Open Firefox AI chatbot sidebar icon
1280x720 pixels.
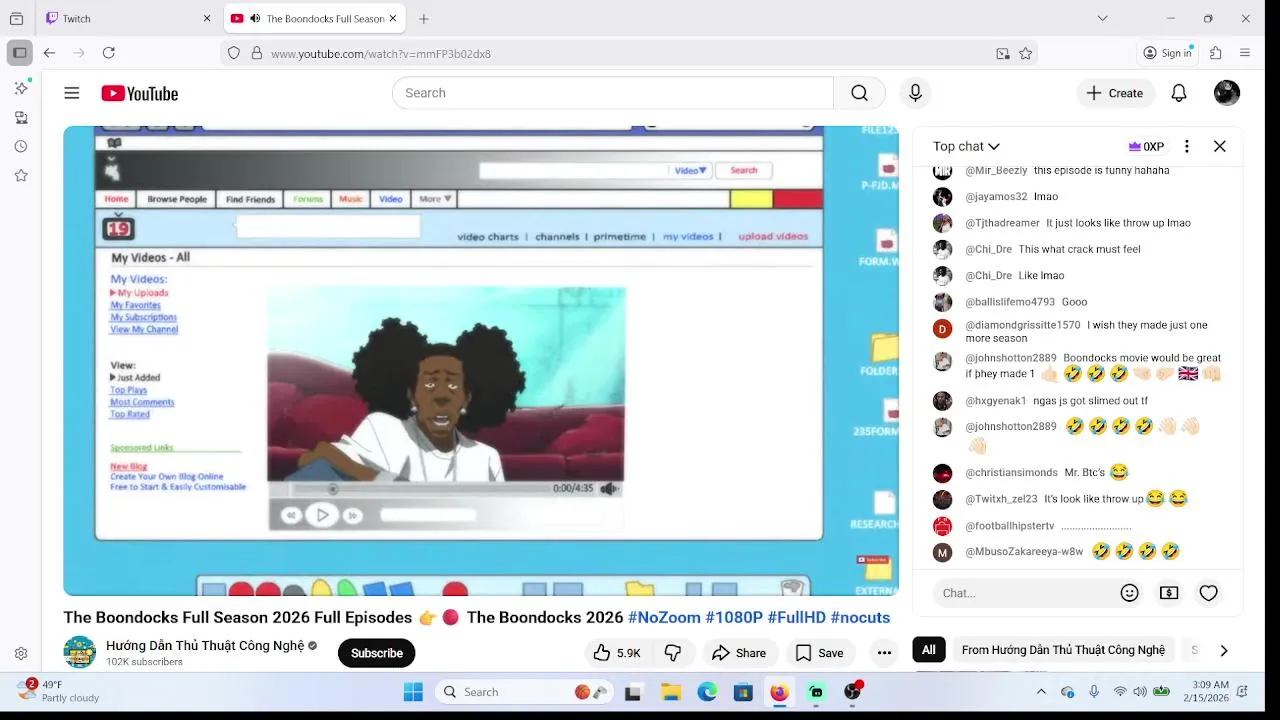tap(21, 88)
